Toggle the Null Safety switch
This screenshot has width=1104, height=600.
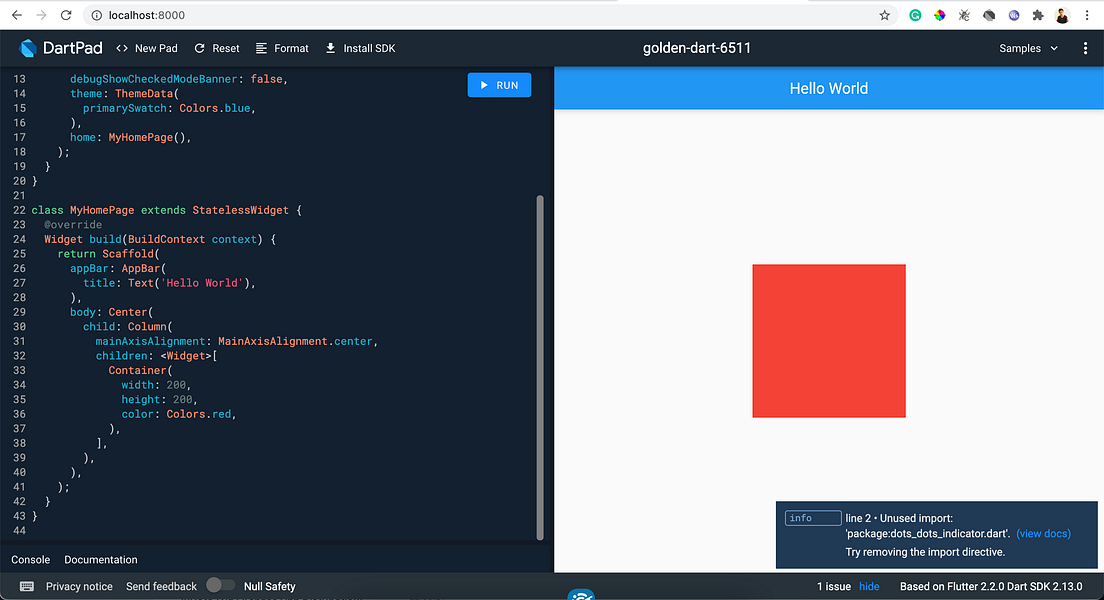[x=220, y=586]
